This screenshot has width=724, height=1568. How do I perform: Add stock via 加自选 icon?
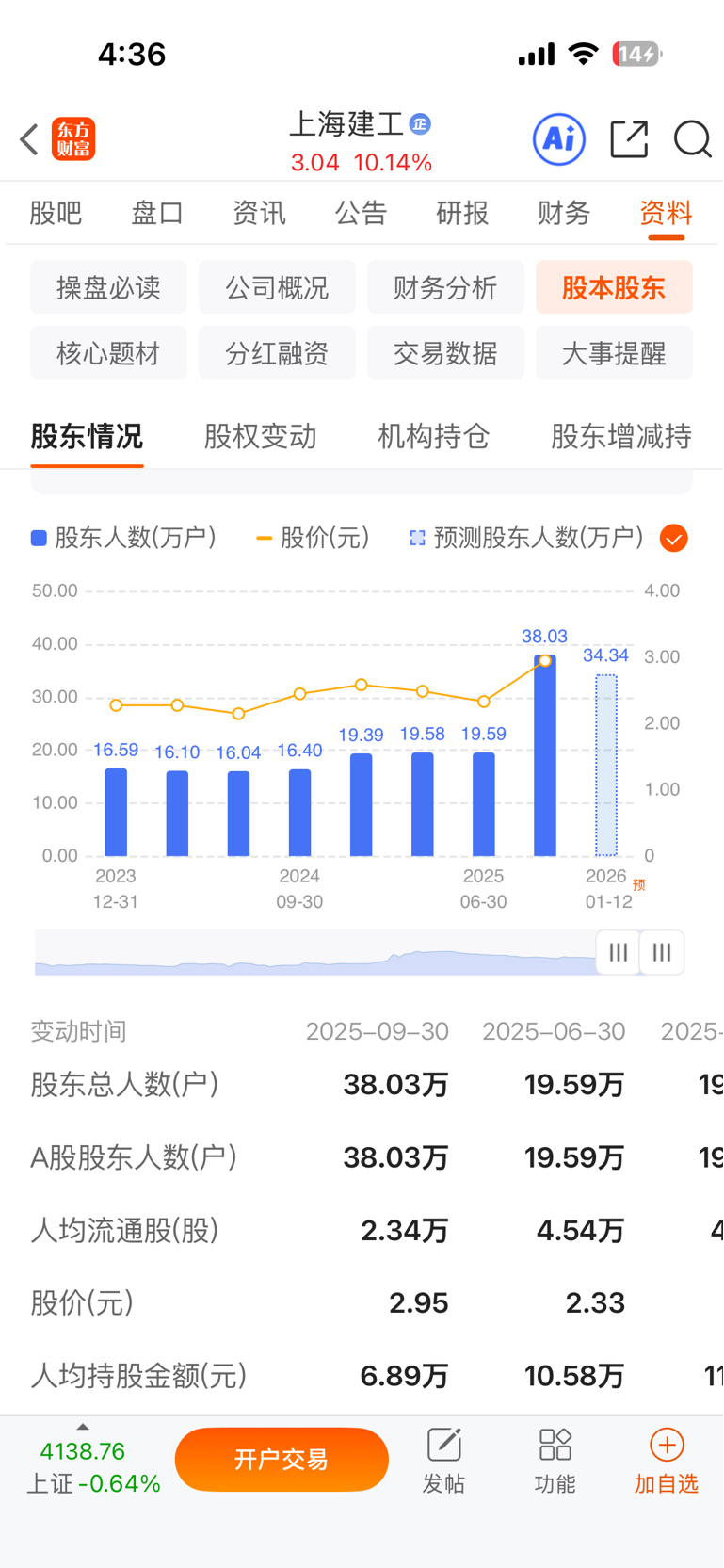pyautogui.click(x=667, y=1445)
